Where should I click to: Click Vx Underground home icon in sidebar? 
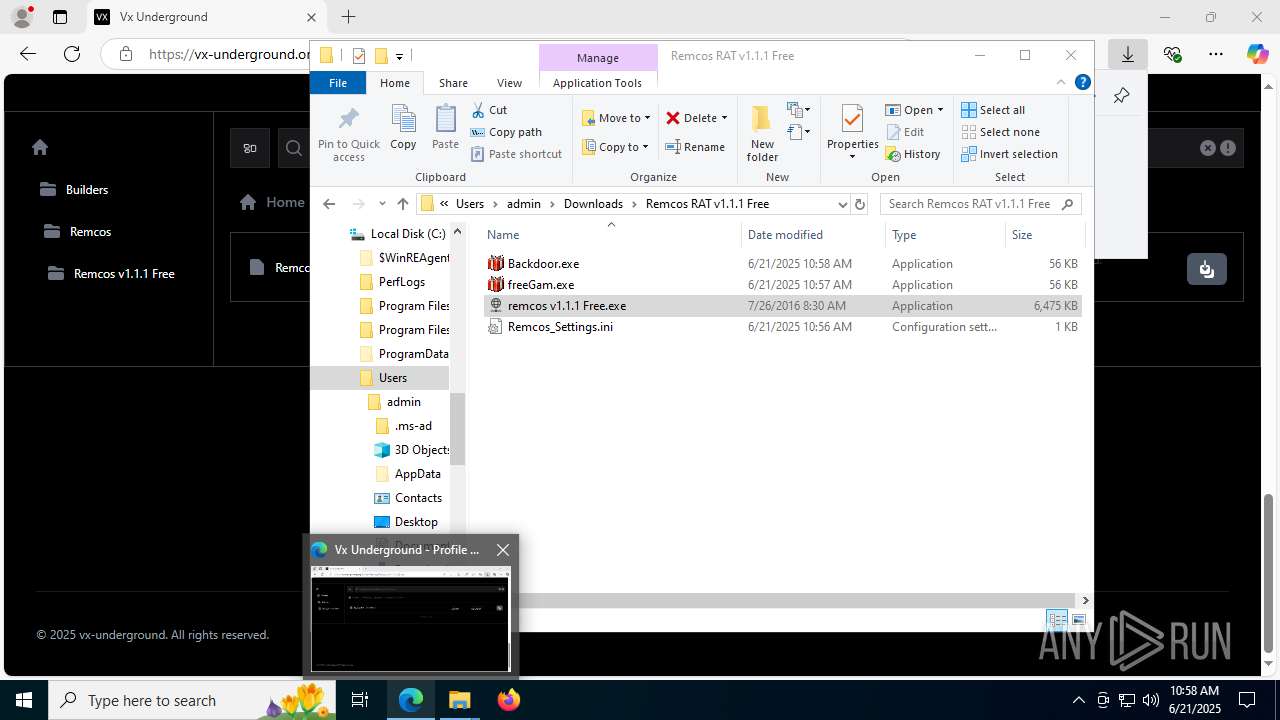[40, 147]
